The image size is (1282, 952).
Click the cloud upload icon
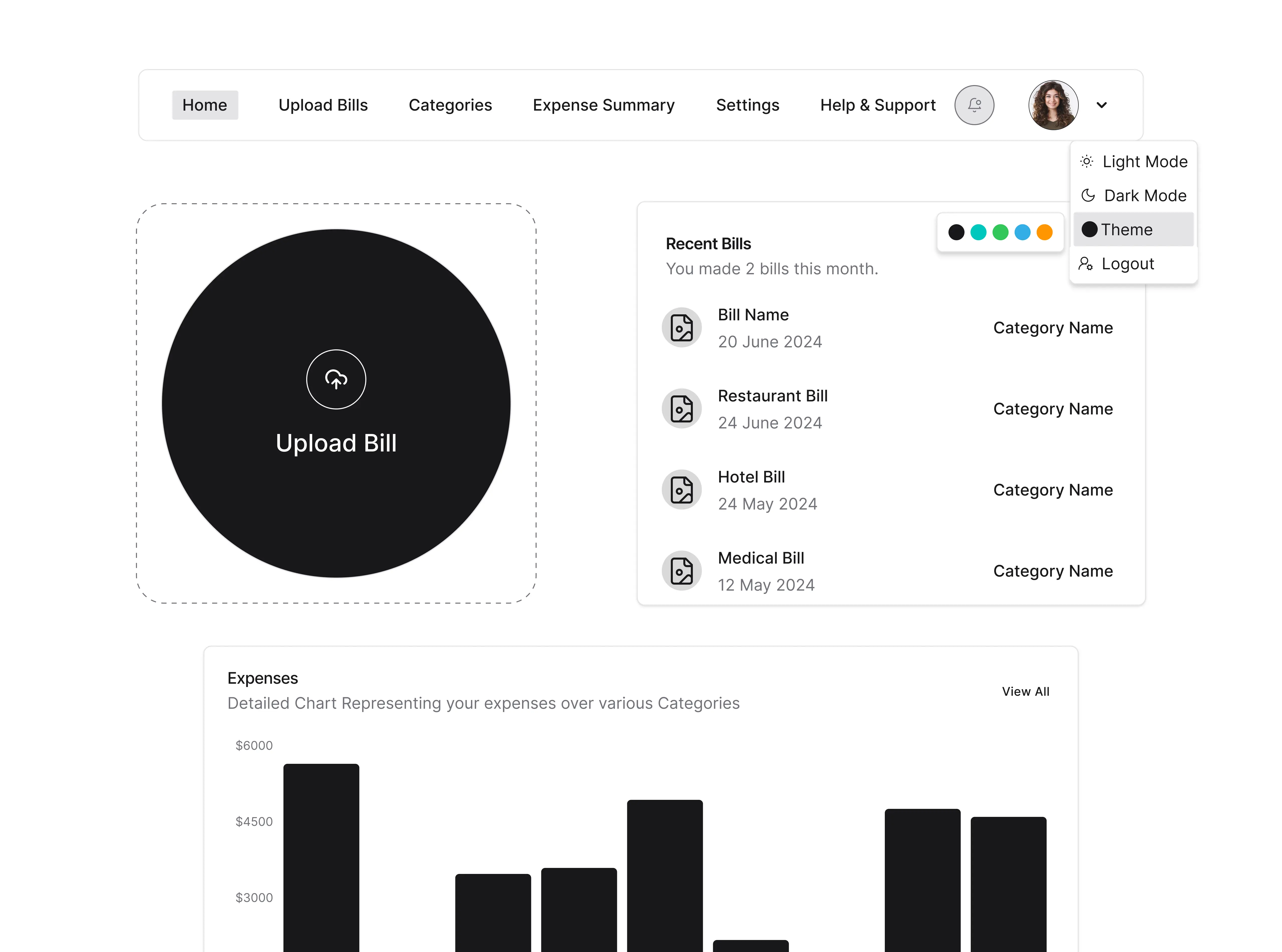point(336,379)
